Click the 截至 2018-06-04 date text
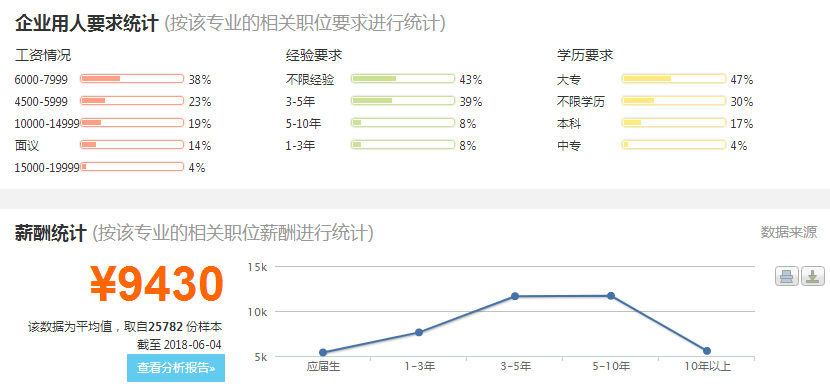This screenshot has width=830, height=392. [179, 345]
